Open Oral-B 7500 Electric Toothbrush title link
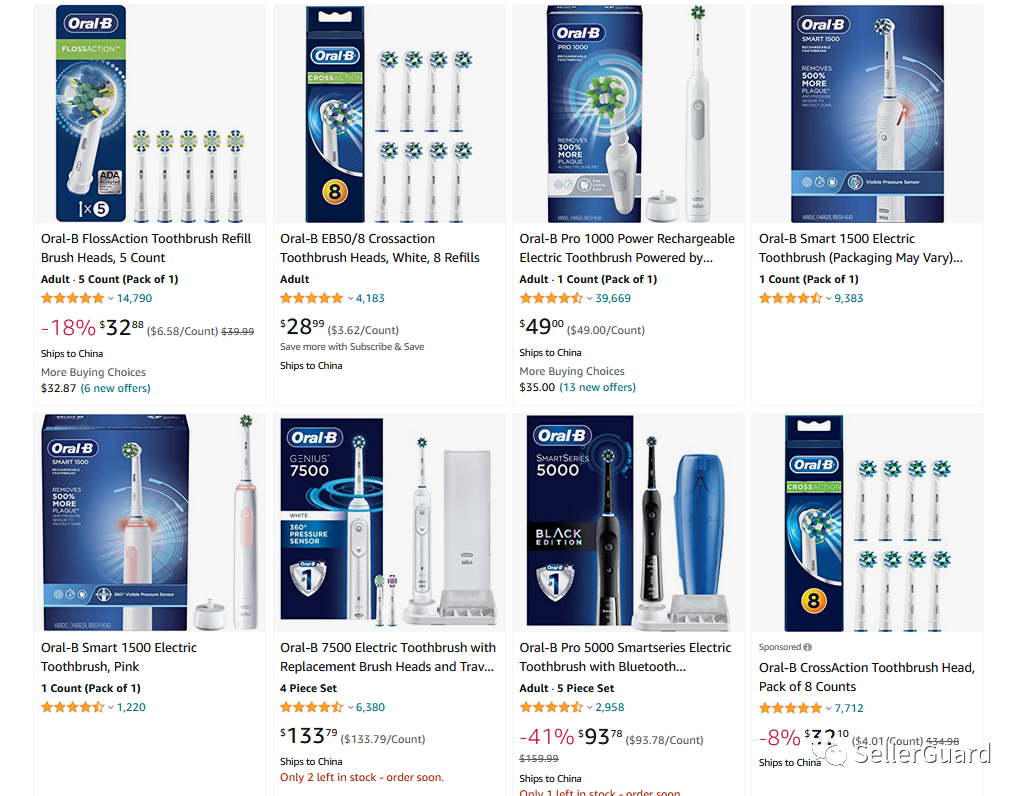 tap(388, 657)
